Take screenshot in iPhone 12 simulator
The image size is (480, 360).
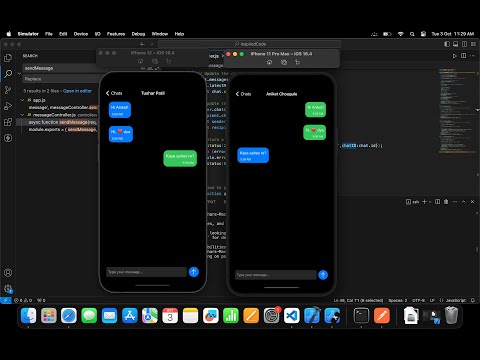pyautogui.click(x=155, y=61)
